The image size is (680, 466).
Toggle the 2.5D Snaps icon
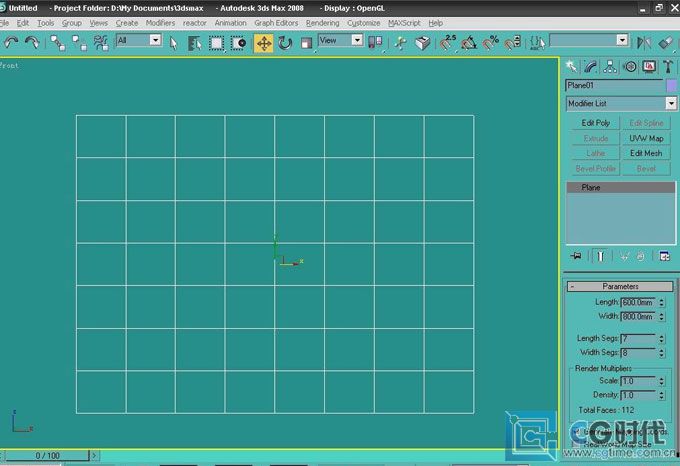[447, 42]
